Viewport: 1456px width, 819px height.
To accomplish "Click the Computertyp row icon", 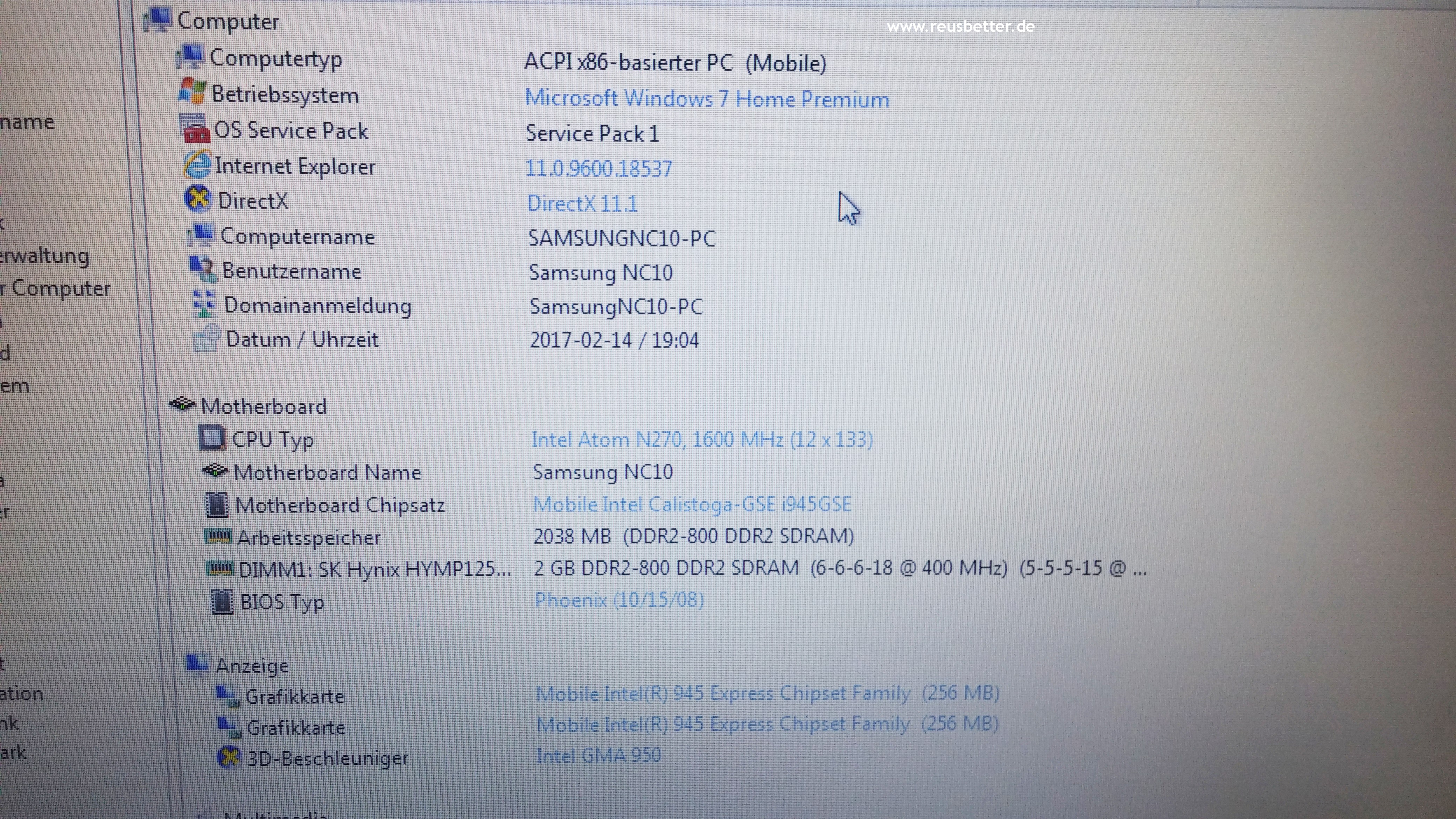I will 189,56.
